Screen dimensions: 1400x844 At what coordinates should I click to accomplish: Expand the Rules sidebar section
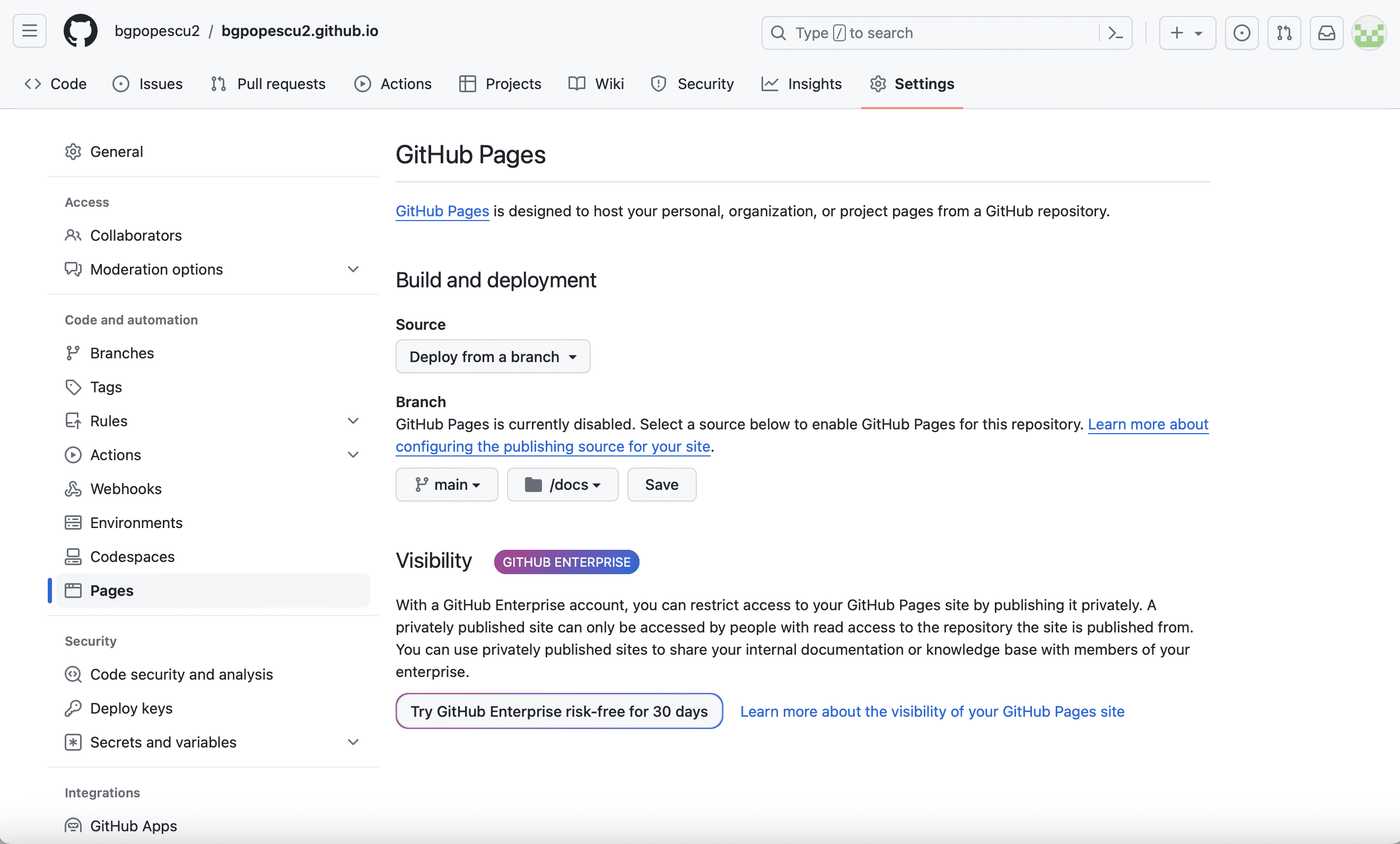coord(353,421)
